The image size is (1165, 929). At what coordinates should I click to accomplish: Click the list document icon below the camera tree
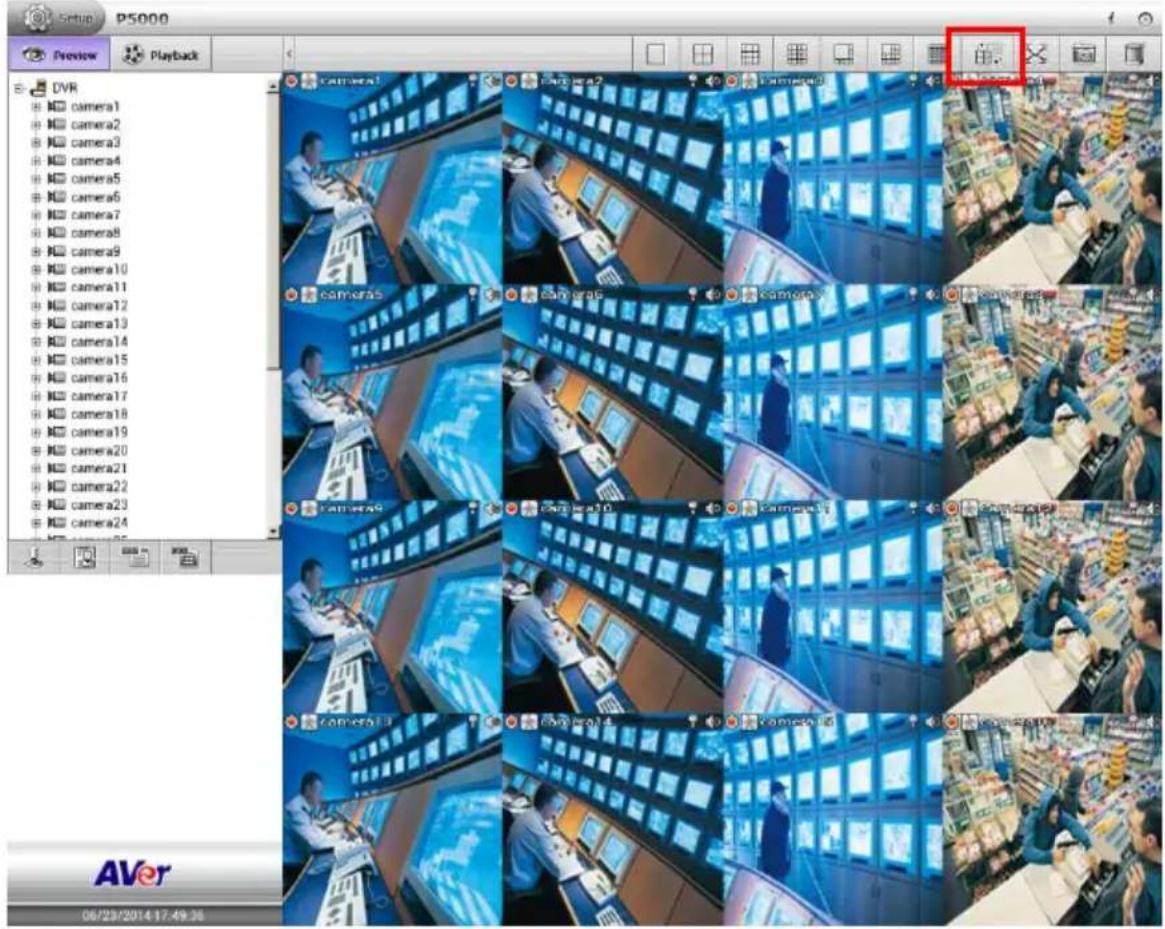pyautogui.click(x=135, y=557)
